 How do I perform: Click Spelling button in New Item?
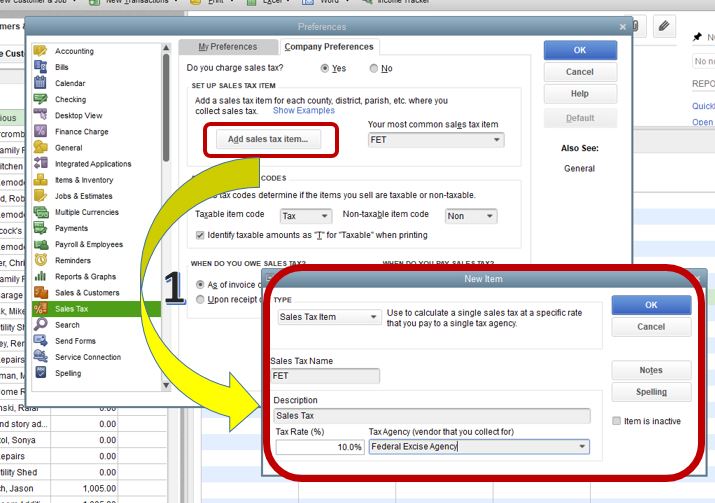(x=651, y=392)
